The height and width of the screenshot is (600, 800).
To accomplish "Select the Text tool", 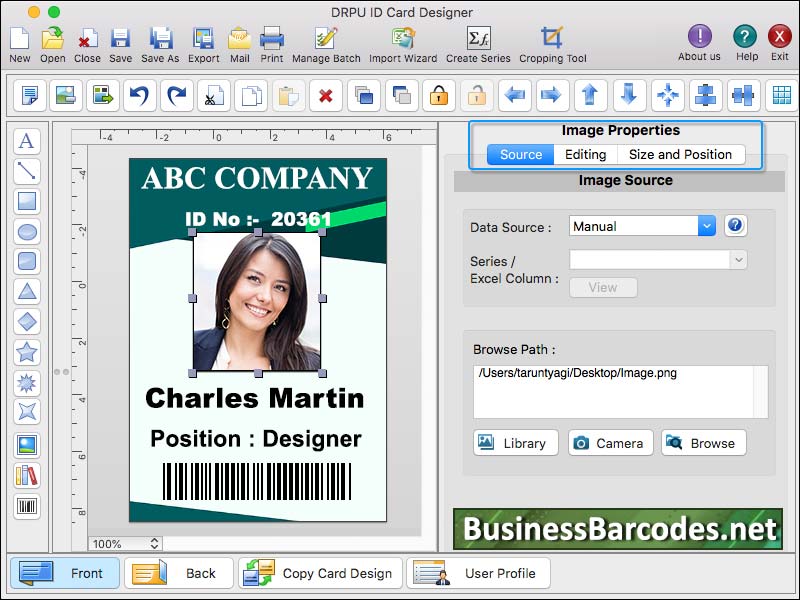I will tap(27, 142).
